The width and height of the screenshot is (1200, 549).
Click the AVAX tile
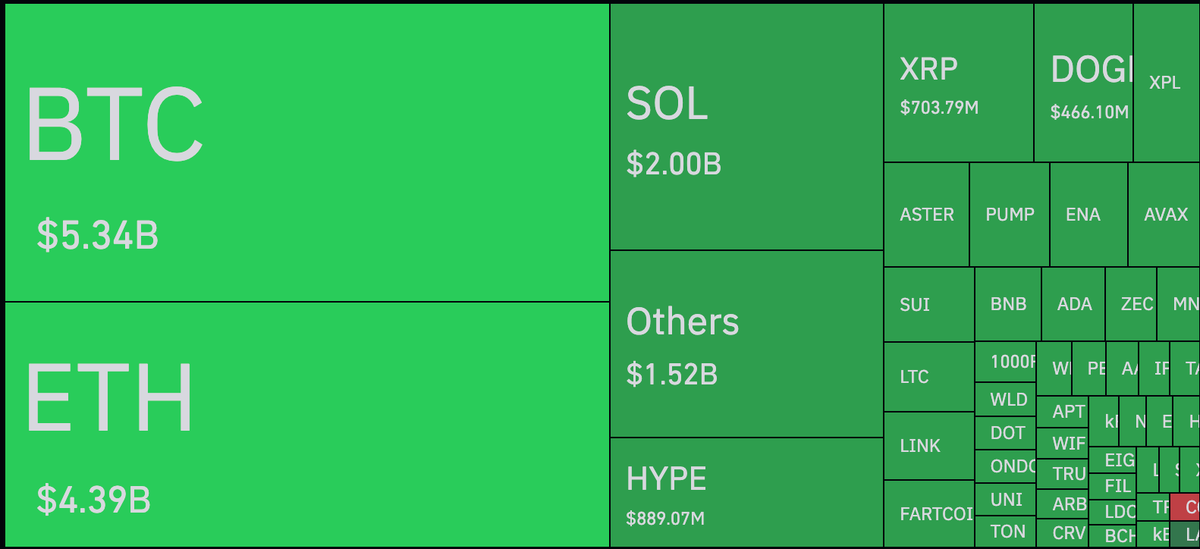tap(1165, 214)
